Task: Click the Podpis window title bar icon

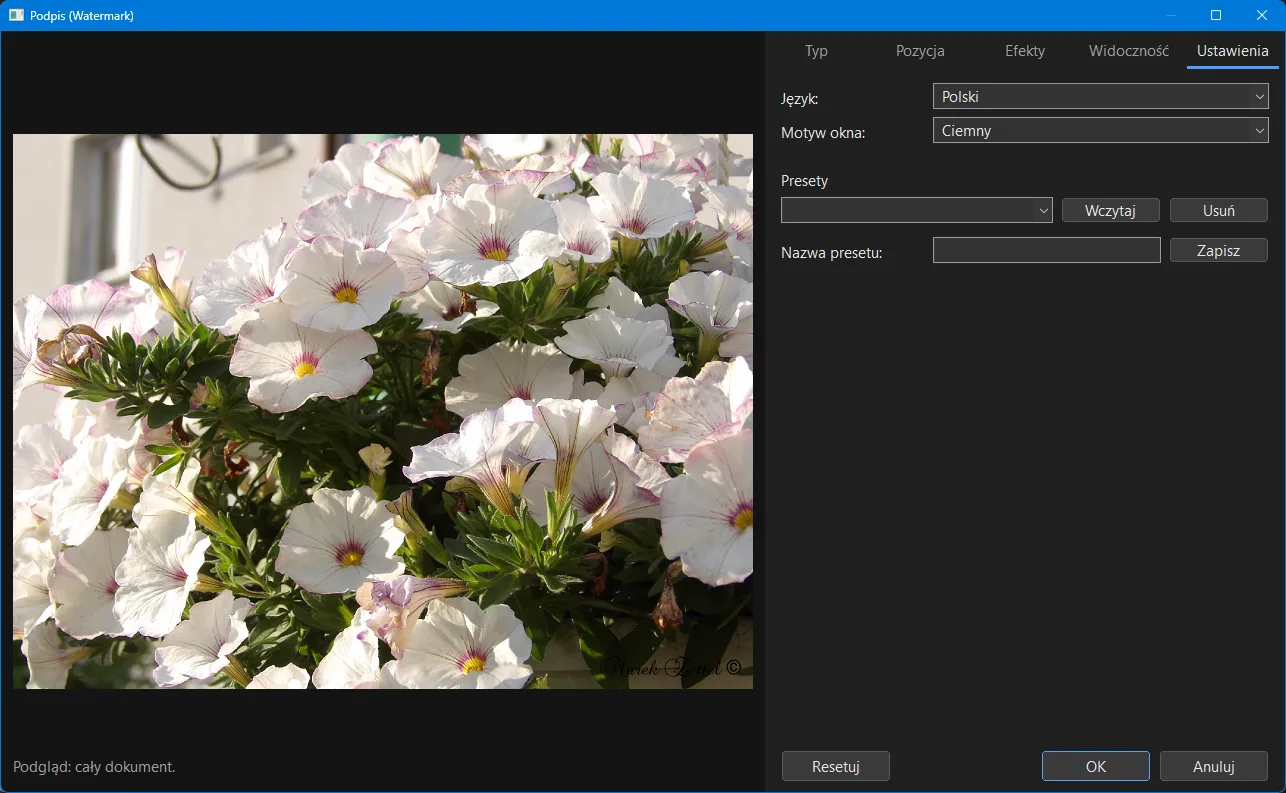Action: 16,15
